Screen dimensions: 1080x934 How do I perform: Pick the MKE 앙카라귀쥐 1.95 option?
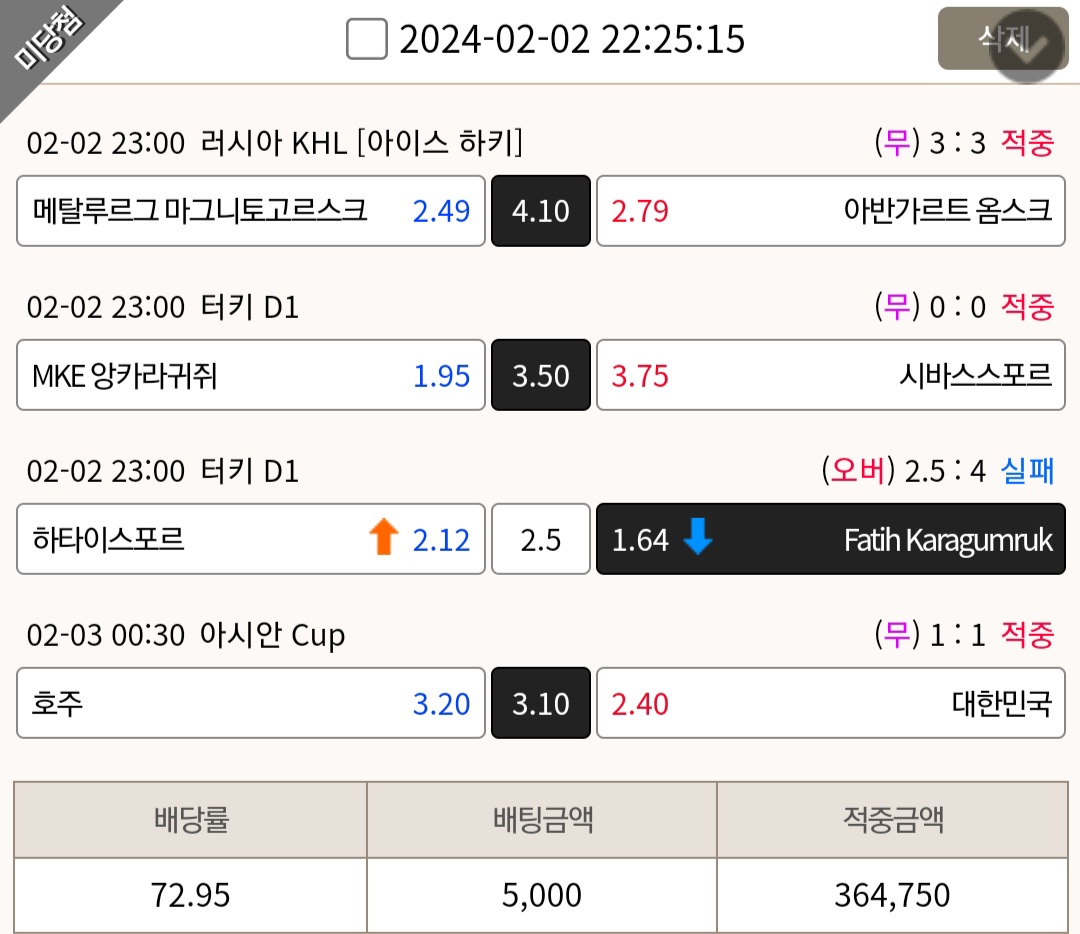point(251,375)
